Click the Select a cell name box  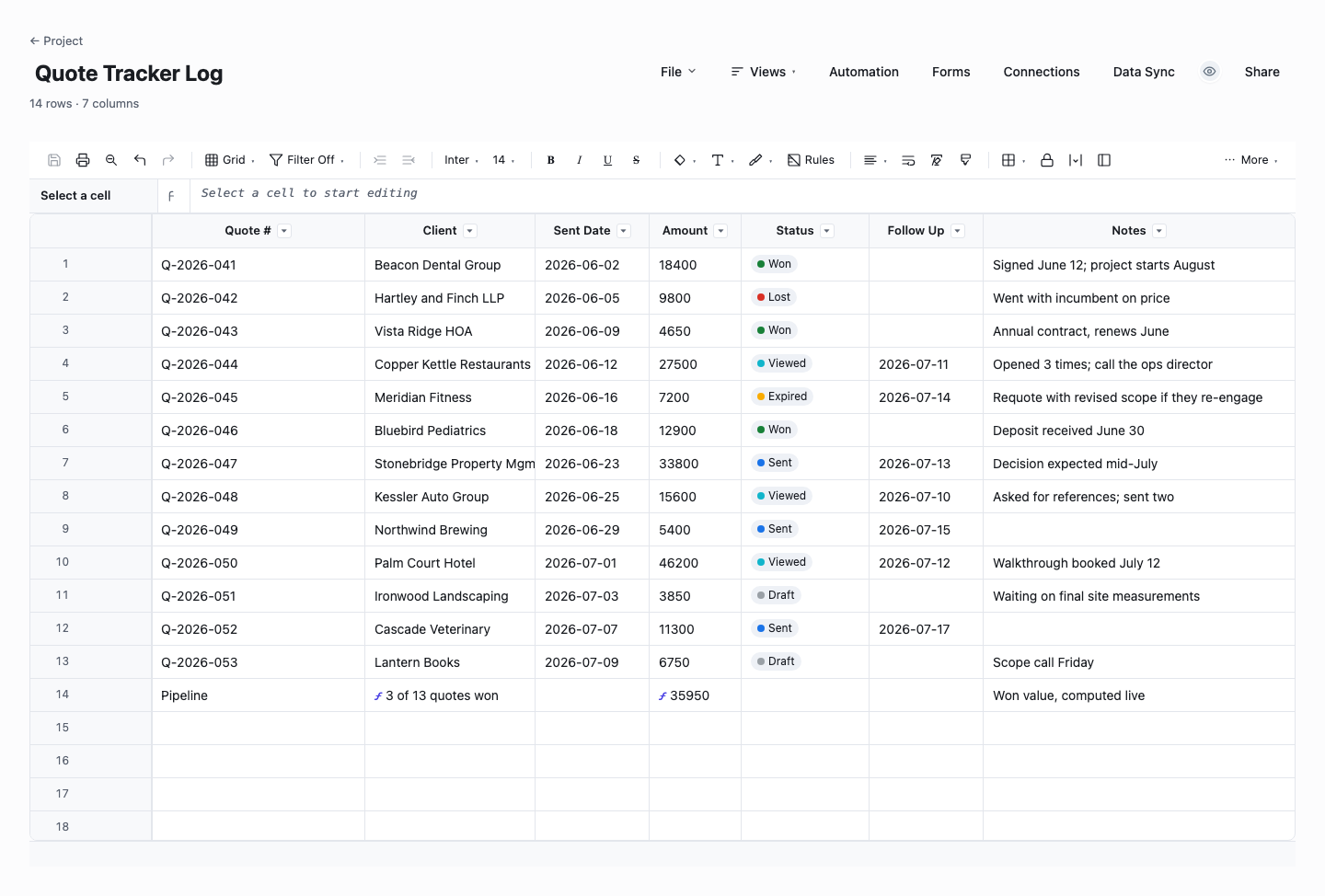coord(94,196)
